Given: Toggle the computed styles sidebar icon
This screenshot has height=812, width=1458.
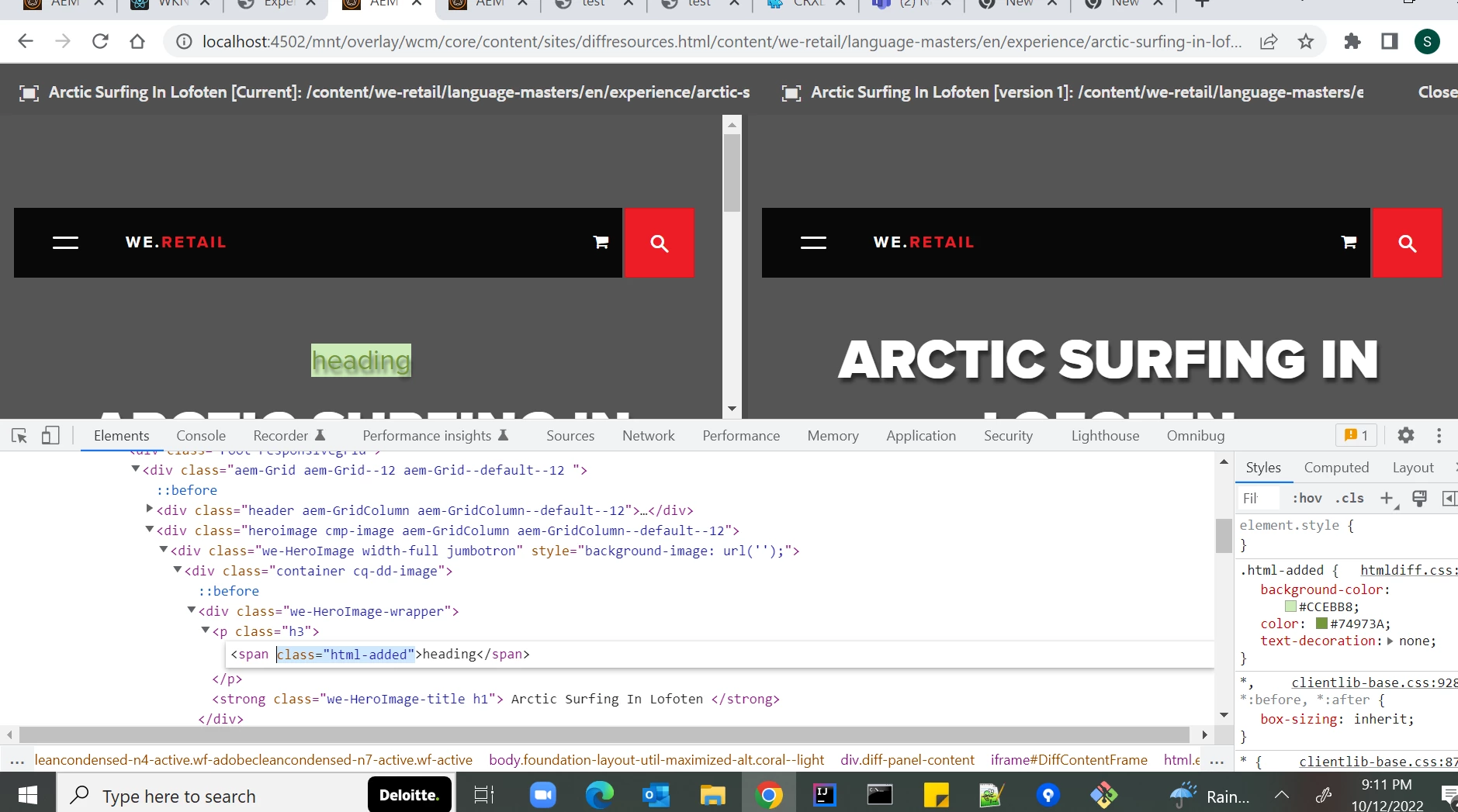Looking at the screenshot, I should coord(1449,499).
